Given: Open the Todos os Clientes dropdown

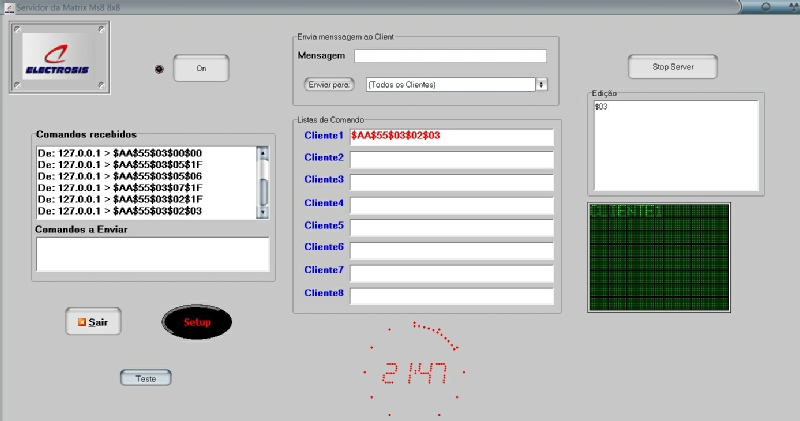Looking at the screenshot, I should (x=542, y=85).
